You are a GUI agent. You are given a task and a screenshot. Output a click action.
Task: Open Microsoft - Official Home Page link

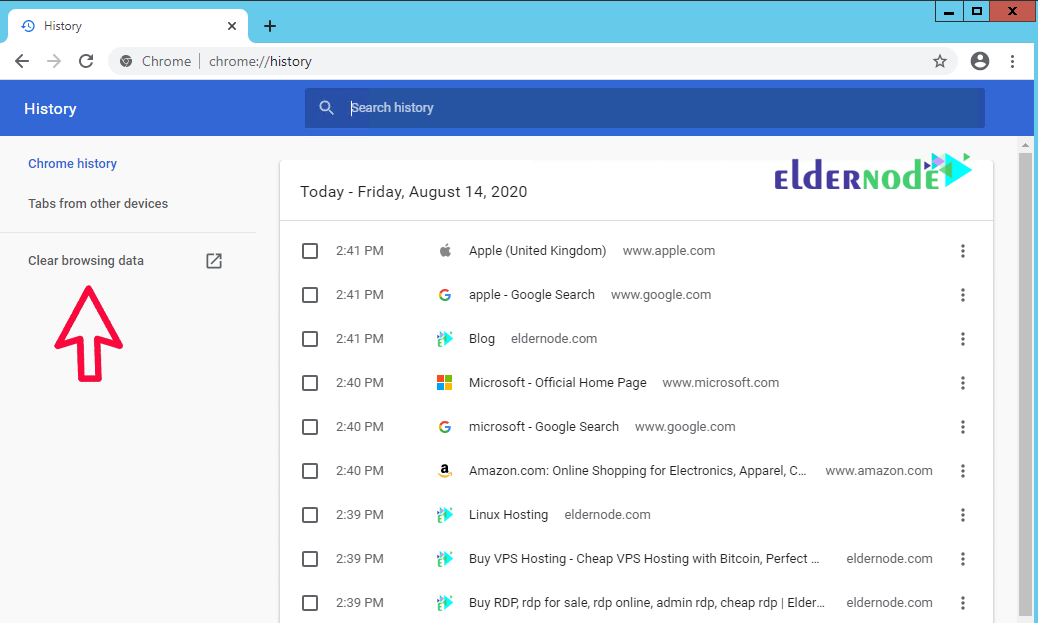coord(557,383)
